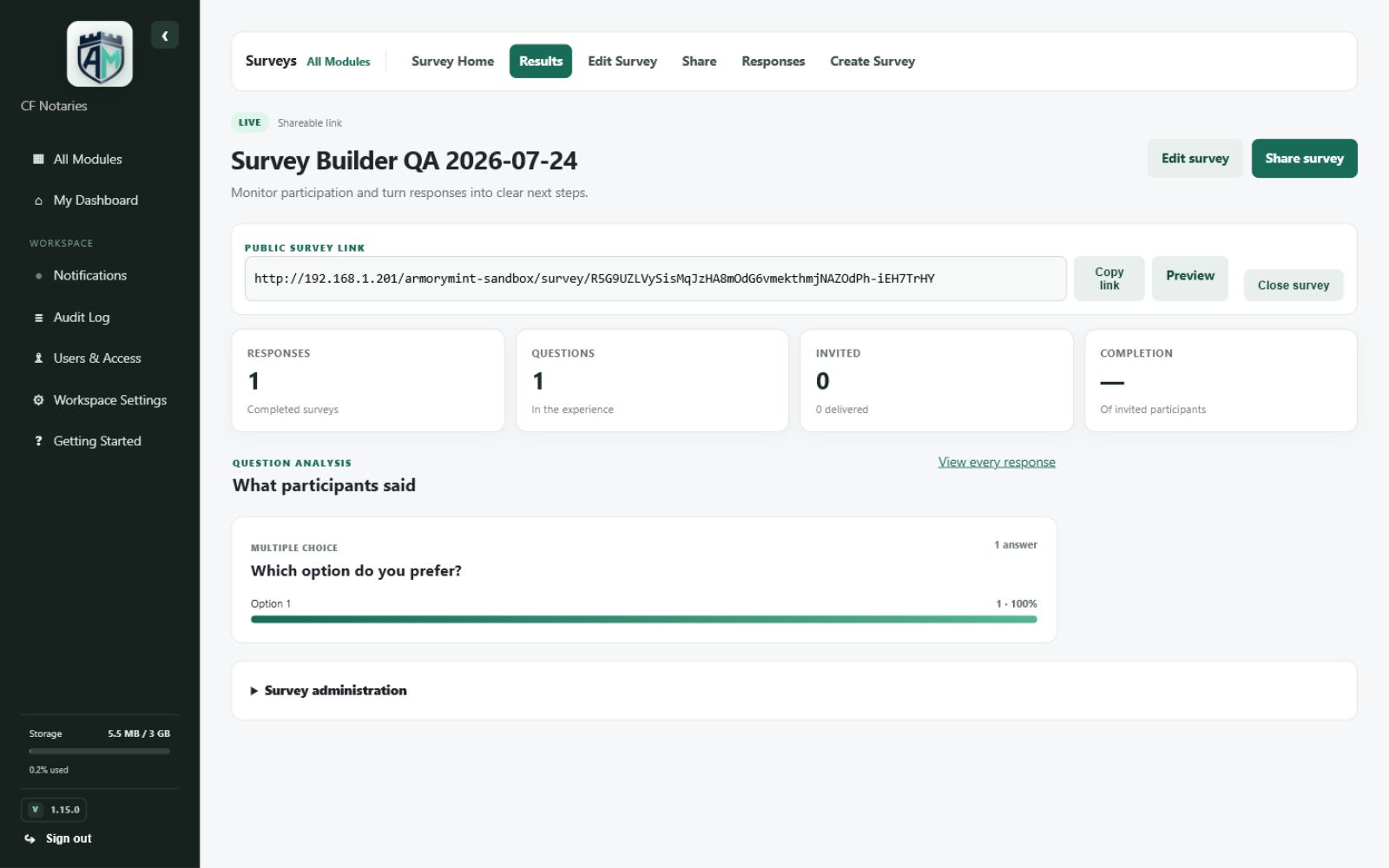Click the 'Survey Builder QA 2026-07-24' title
This screenshot has width=1389, height=868.
point(404,161)
